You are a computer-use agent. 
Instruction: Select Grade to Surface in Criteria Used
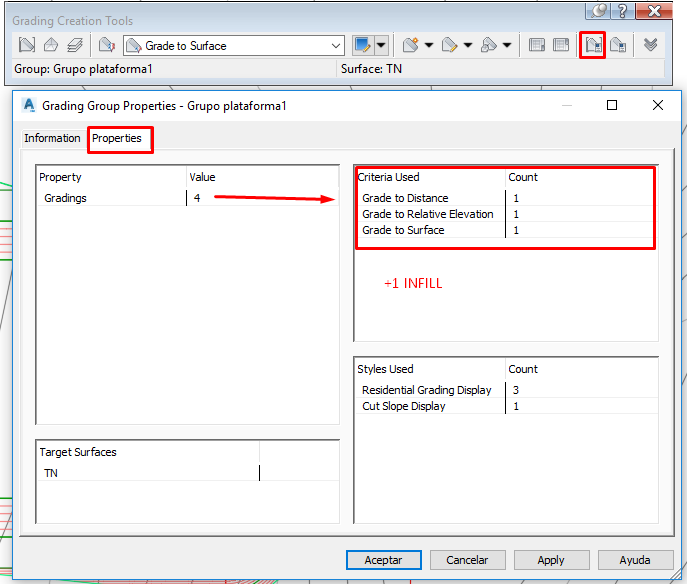pos(506,230)
